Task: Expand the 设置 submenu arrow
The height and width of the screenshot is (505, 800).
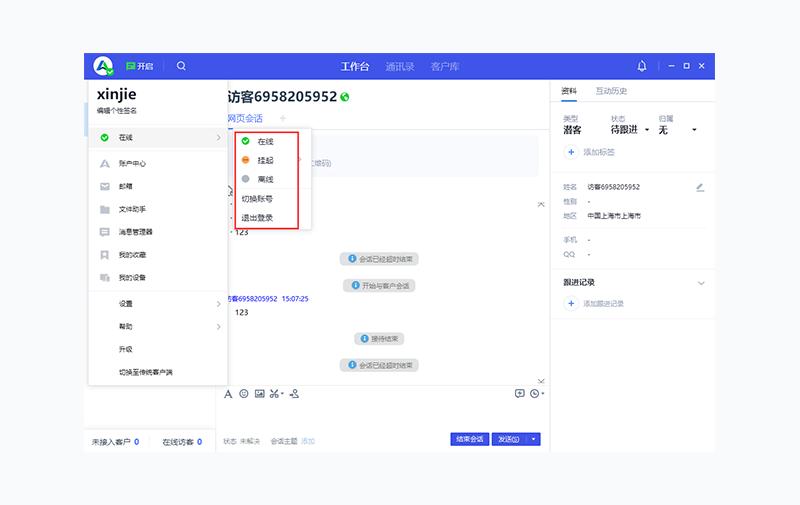Action: (x=218, y=304)
